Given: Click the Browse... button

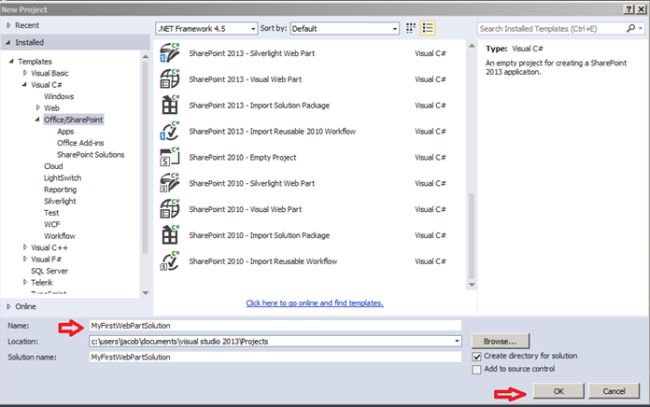Looking at the screenshot, I should (x=500, y=341).
